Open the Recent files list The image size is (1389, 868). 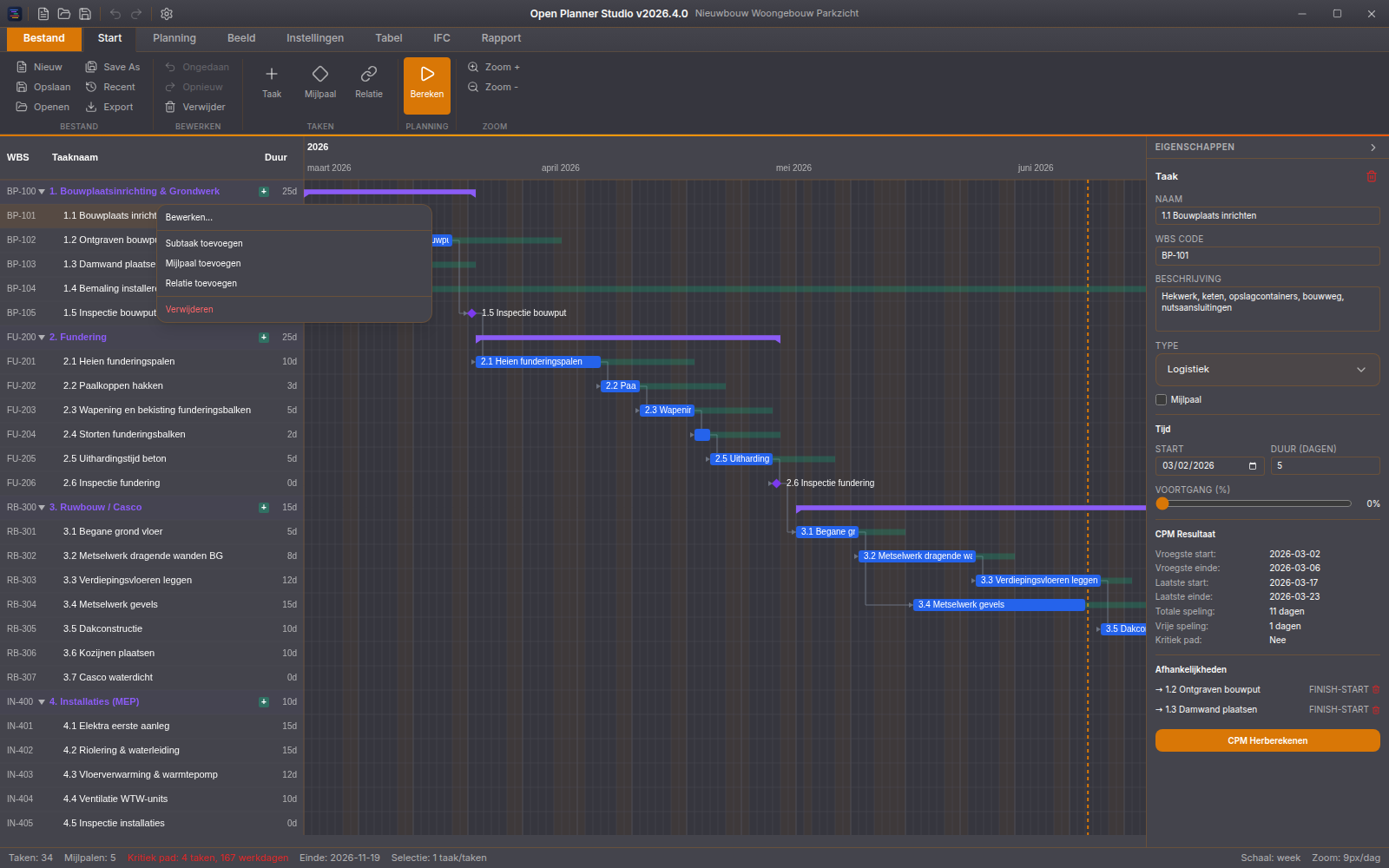pyautogui.click(x=110, y=87)
